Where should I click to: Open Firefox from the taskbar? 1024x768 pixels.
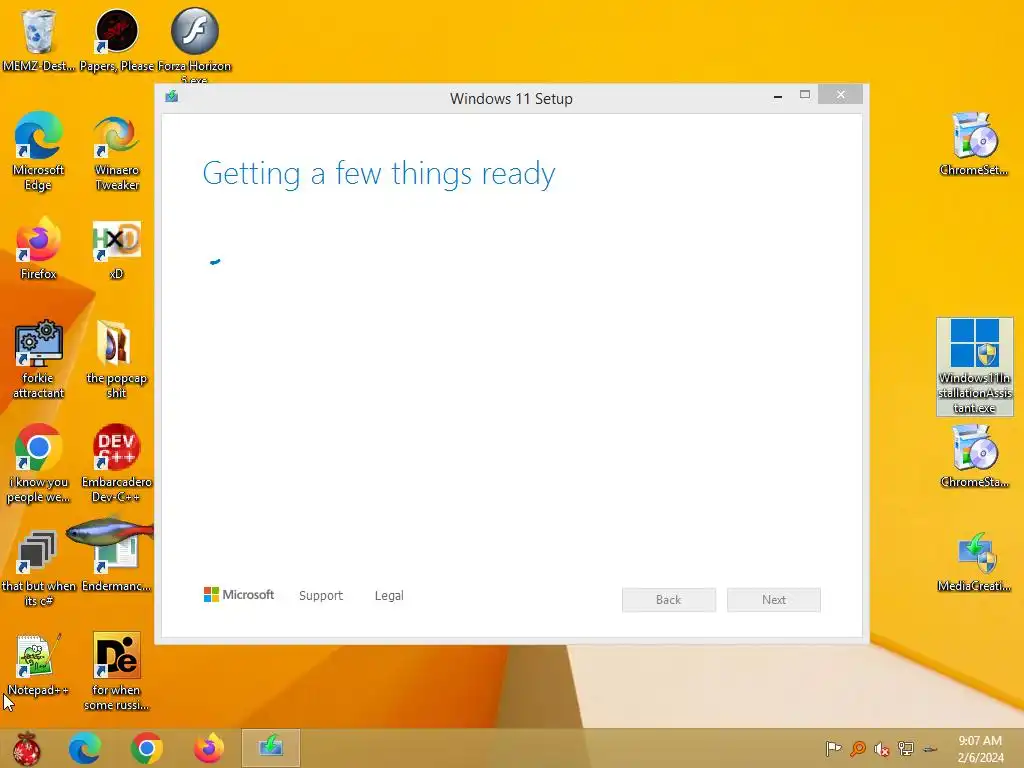tap(208, 748)
